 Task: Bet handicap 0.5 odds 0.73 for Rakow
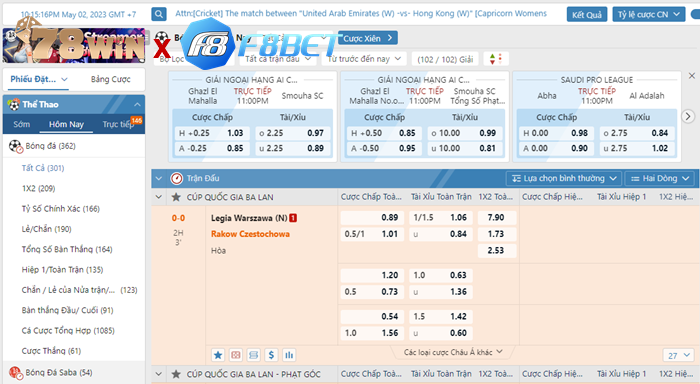pyautogui.click(x=372, y=292)
